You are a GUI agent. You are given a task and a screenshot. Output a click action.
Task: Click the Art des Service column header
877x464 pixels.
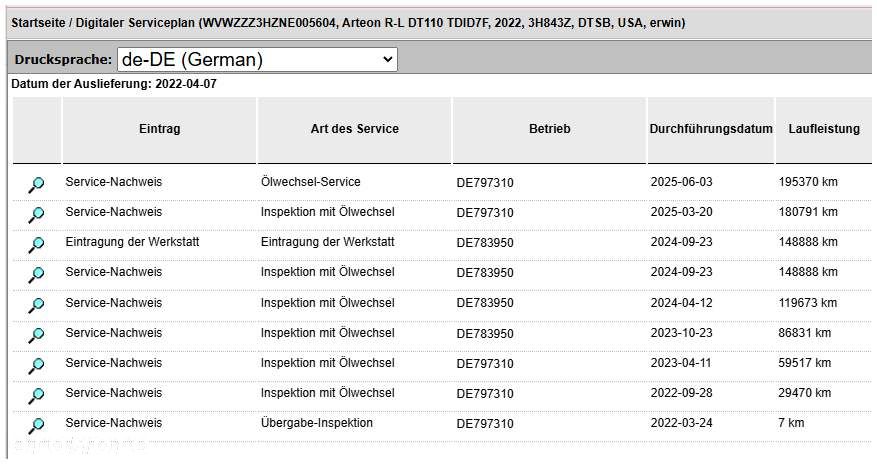(354, 129)
